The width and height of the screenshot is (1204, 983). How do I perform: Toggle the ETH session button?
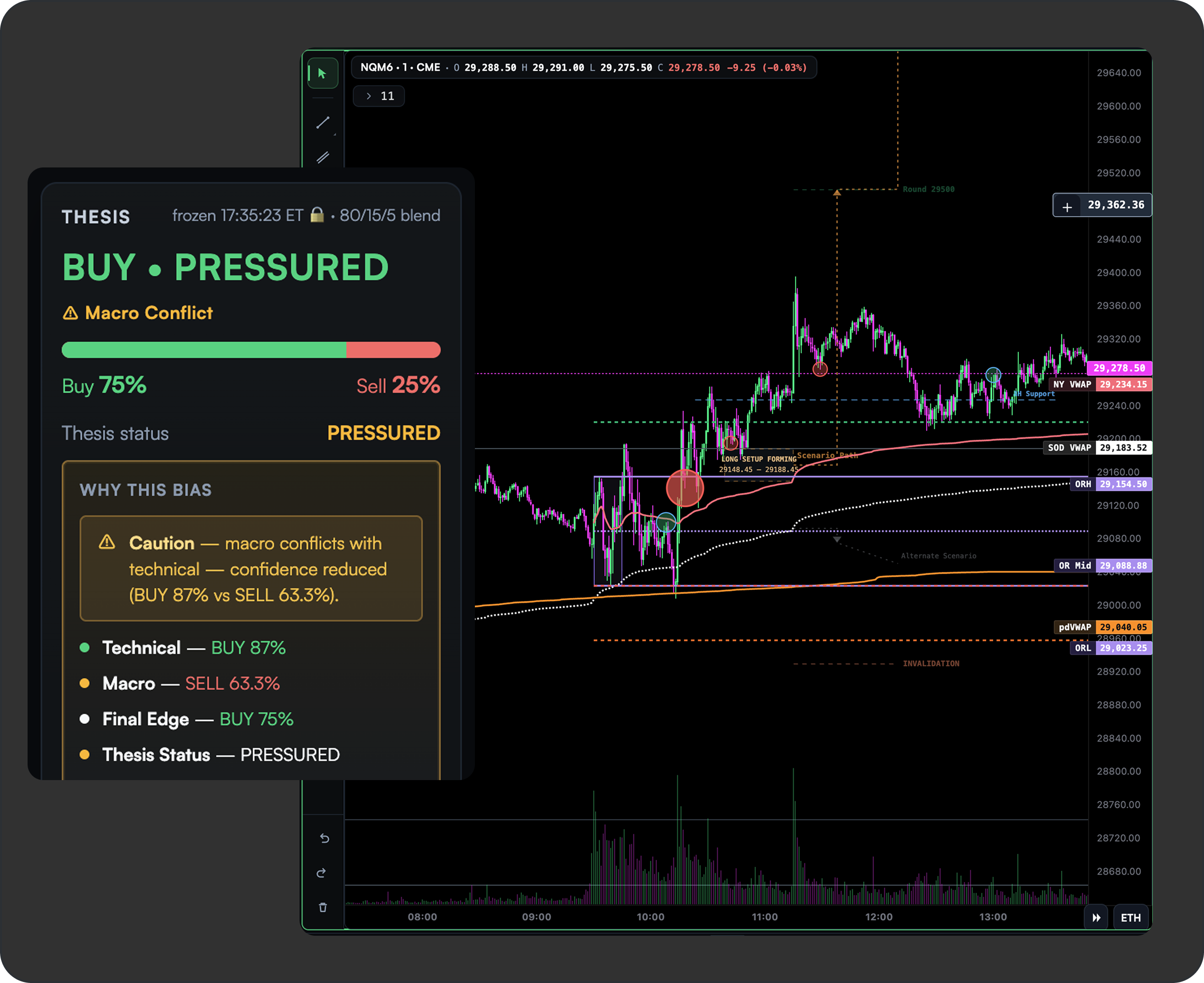(1131, 917)
